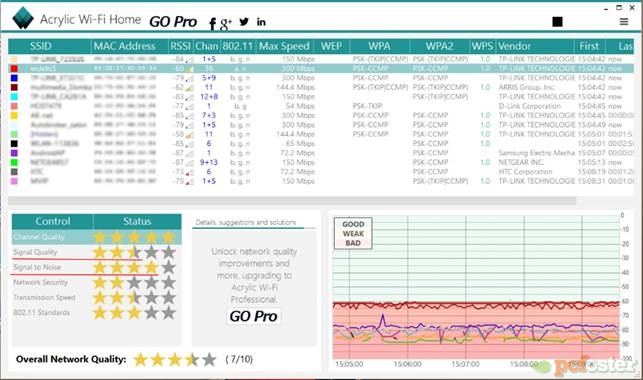Image resolution: width=643 pixels, height=380 pixels.
Task: Sort networks by the RSSI column header
Action: point(180,46)
